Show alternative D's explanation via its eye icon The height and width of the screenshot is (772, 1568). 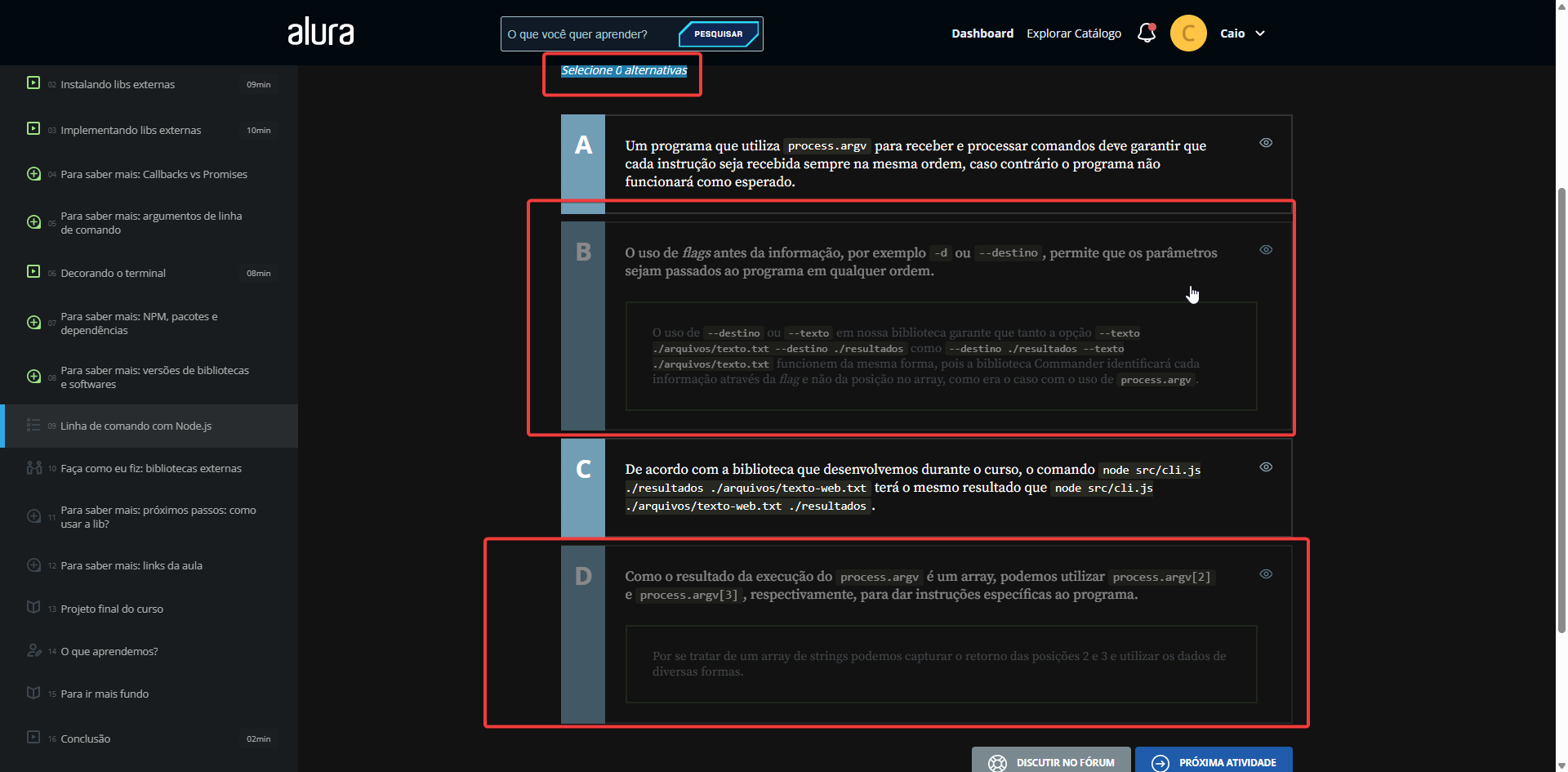coord(1266,574)
